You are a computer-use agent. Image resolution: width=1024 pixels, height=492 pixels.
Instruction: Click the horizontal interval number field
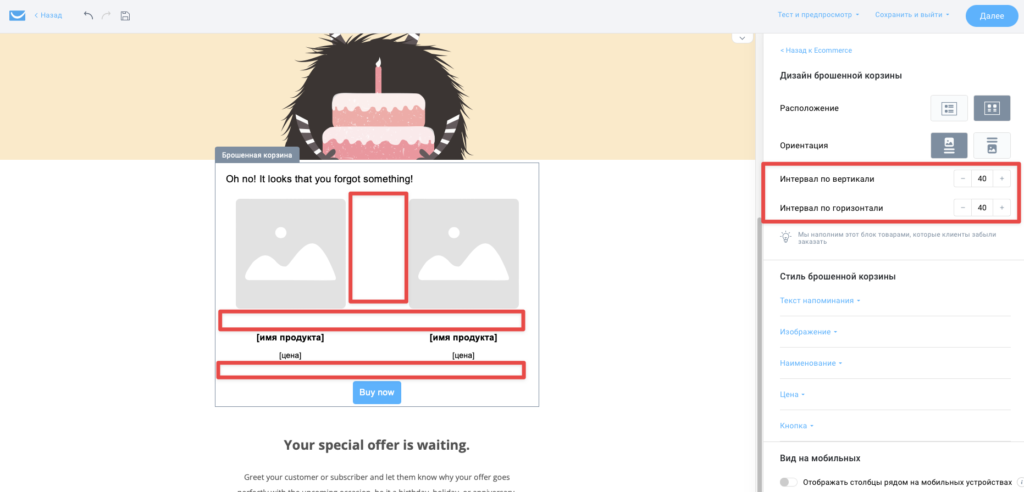tap(982, 208)
